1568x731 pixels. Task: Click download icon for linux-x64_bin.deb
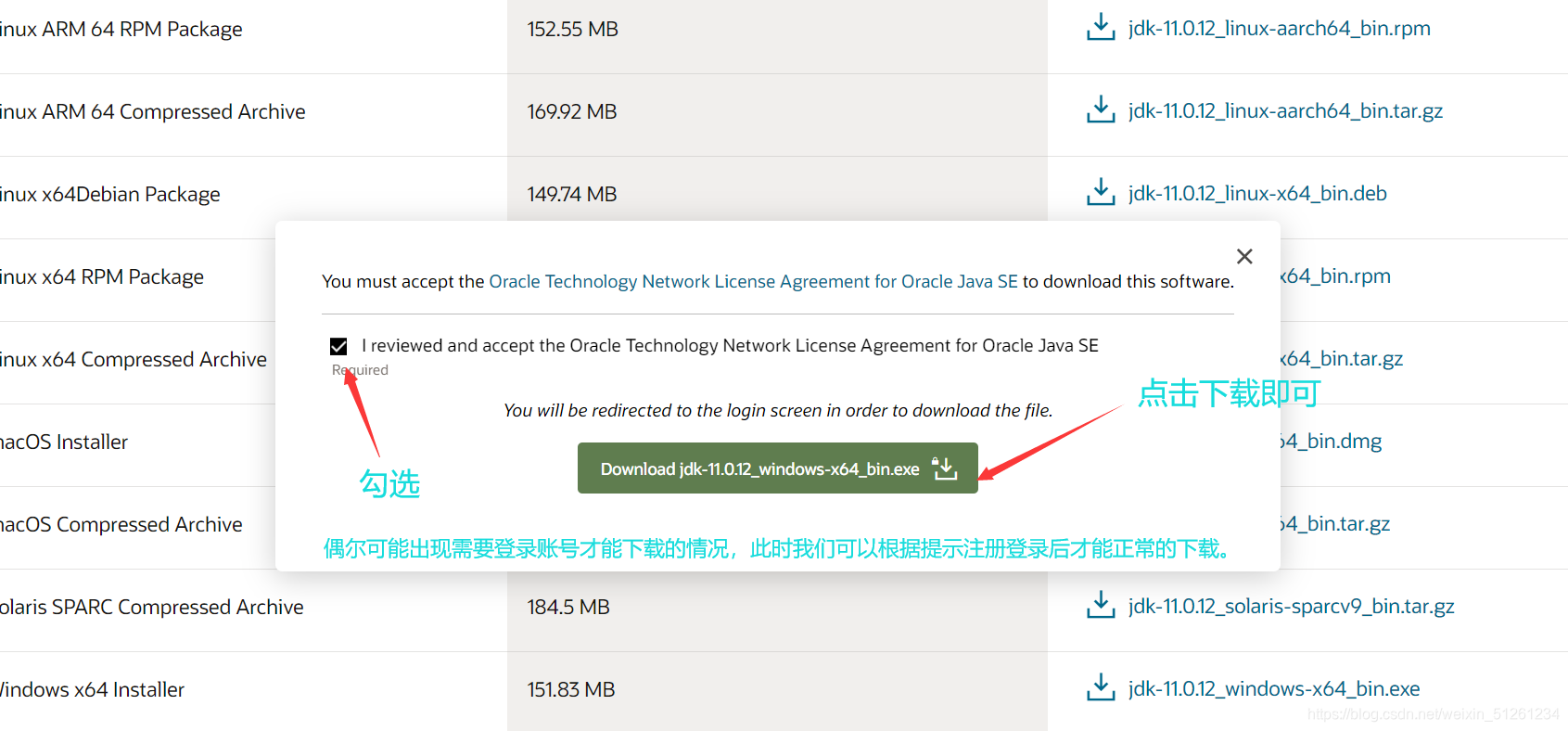1101,193
